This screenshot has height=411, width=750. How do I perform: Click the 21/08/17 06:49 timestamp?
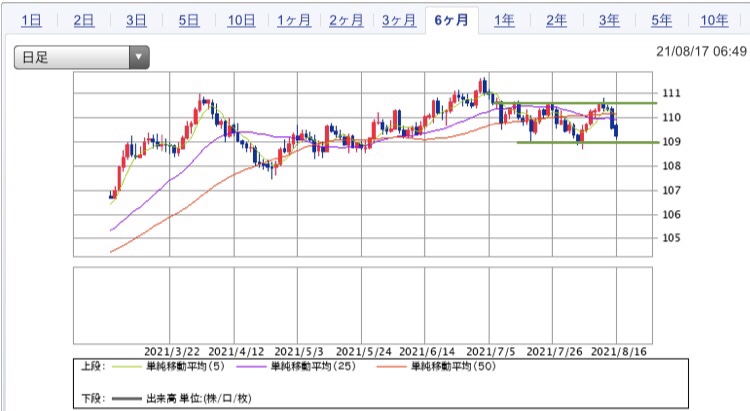701,51
